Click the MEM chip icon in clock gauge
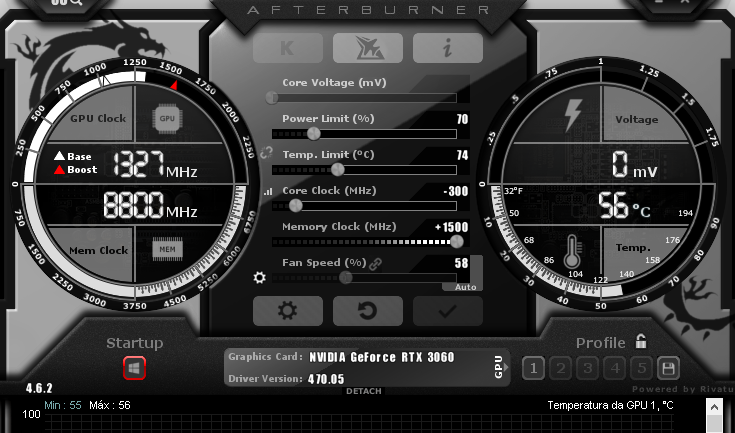735x433 pixels. click(x=167, y=249)
